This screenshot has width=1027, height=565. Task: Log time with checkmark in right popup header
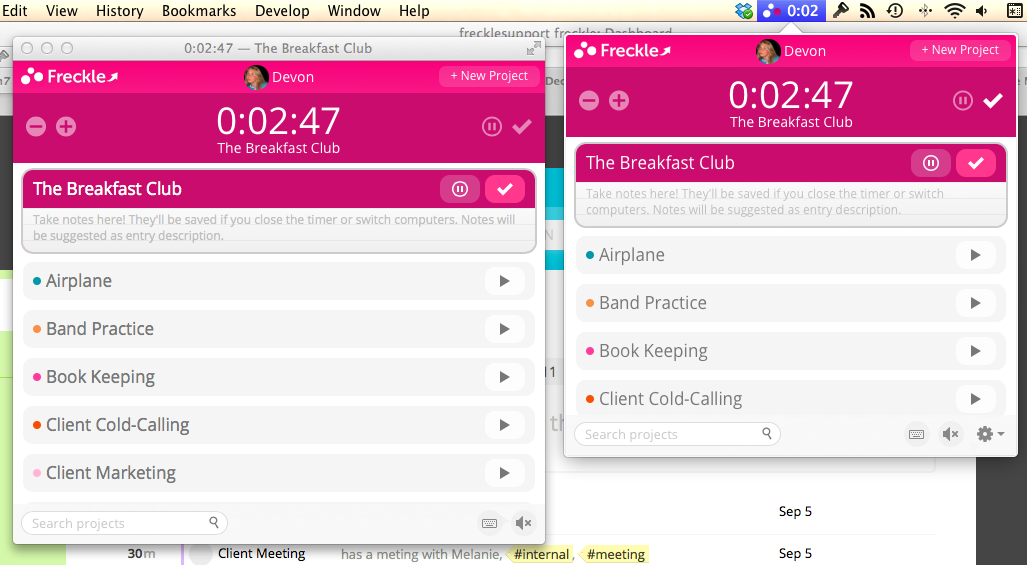coord(993,100)
